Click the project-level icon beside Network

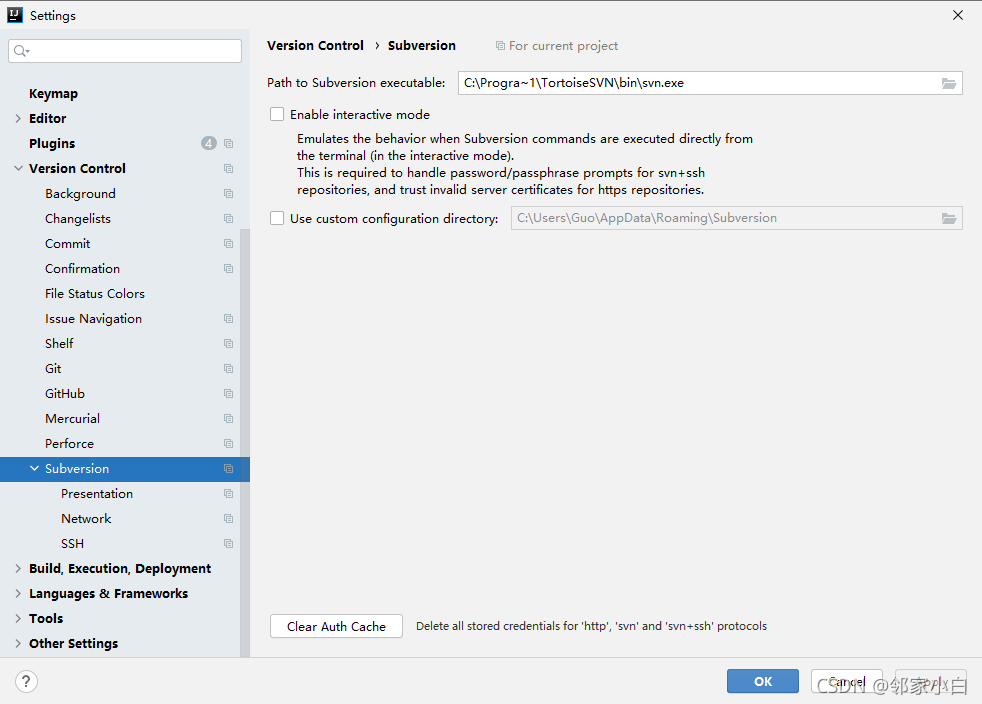point(229,519)
